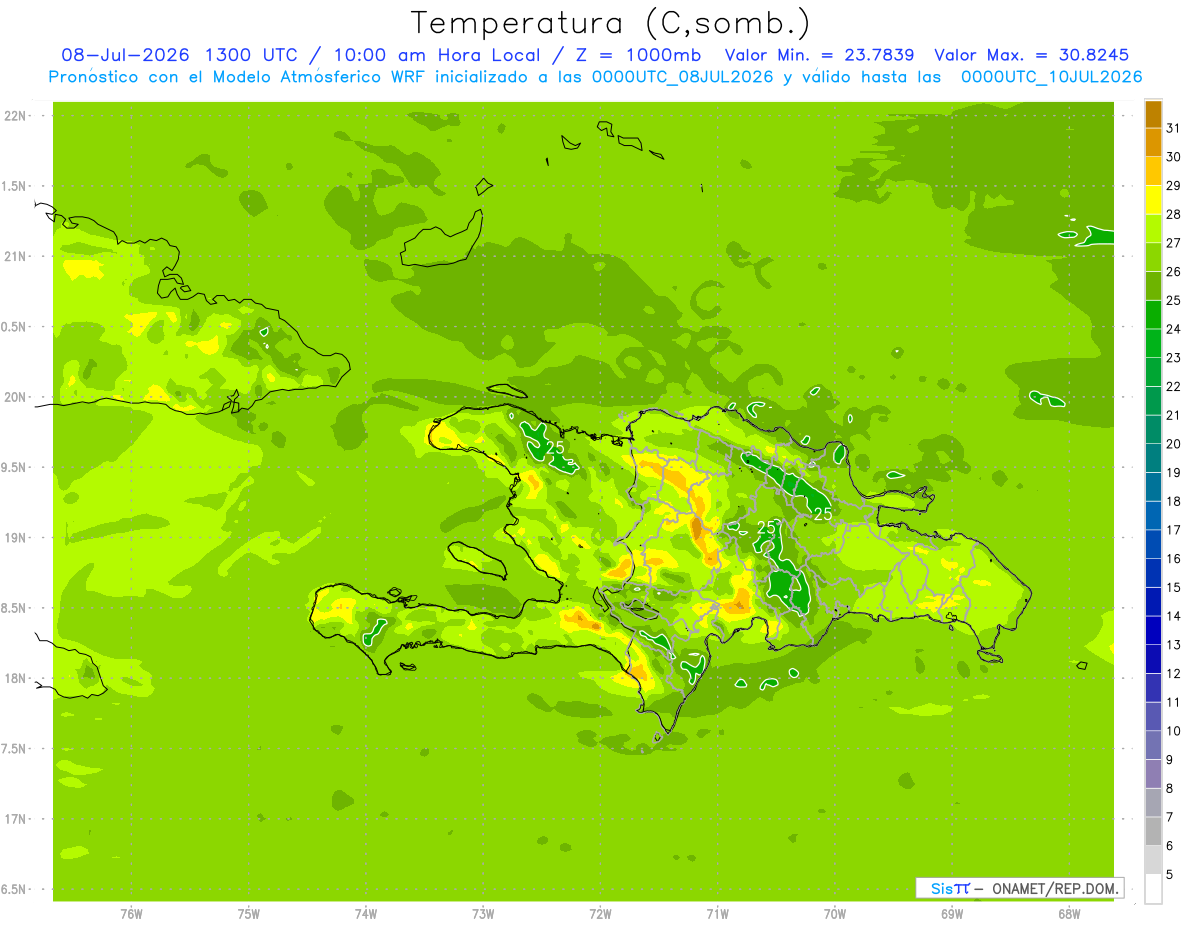
Task: Click the '20N' latitude label
Action: 15,397
